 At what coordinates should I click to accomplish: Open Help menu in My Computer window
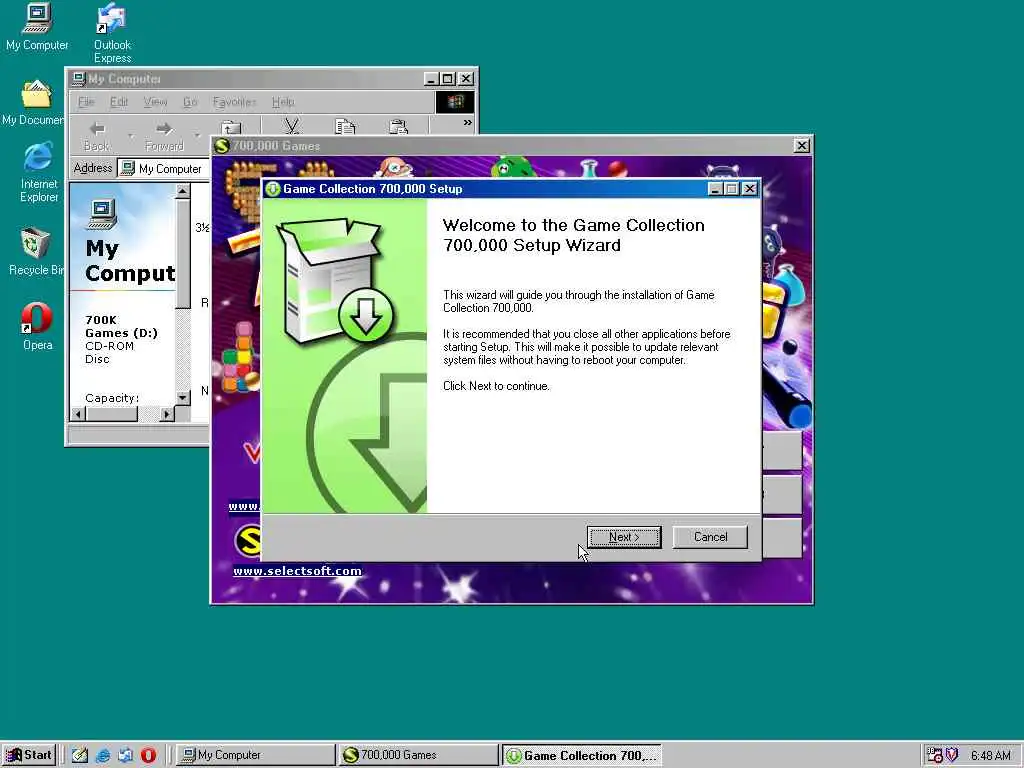click(x=283, y=102)
